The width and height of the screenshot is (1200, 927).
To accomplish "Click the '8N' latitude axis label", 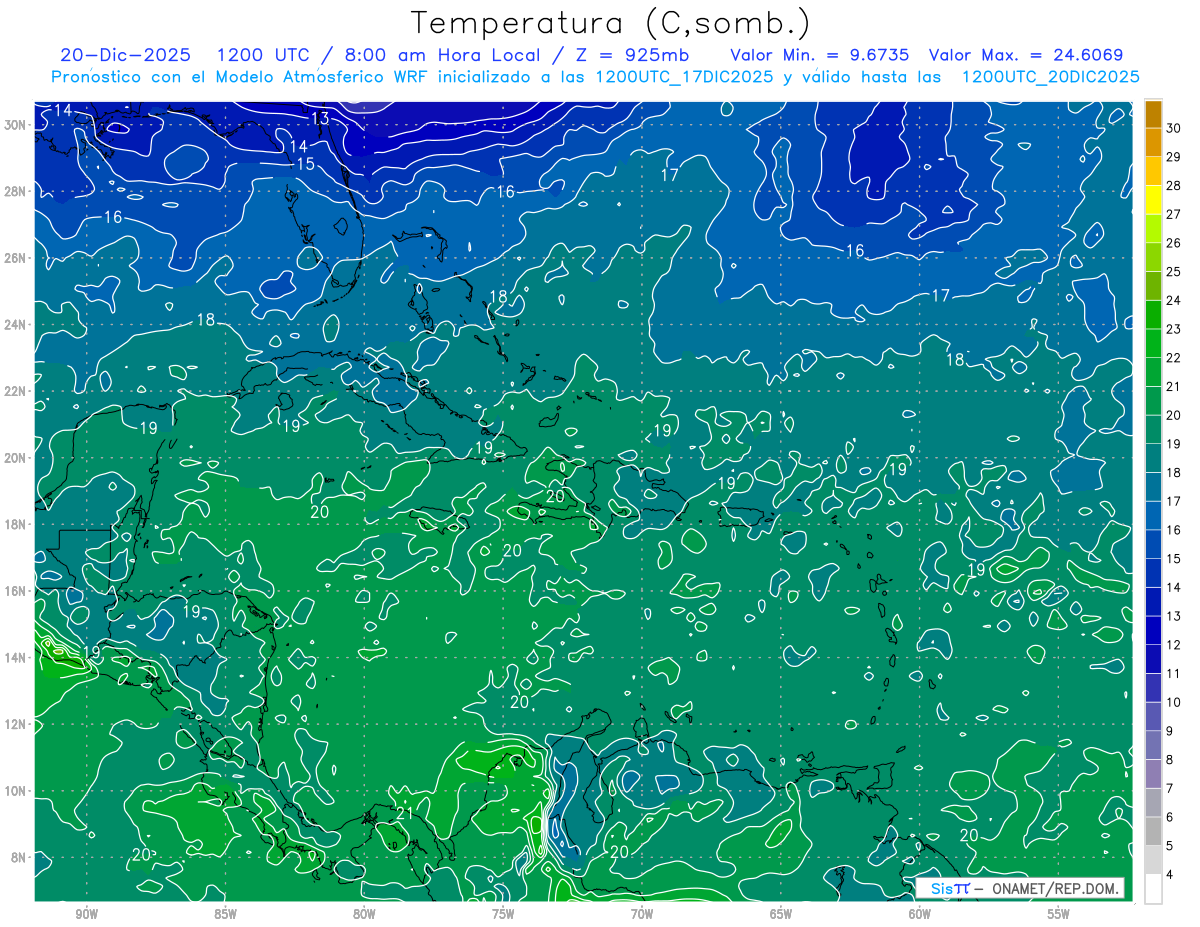I will tap(20, 857).
